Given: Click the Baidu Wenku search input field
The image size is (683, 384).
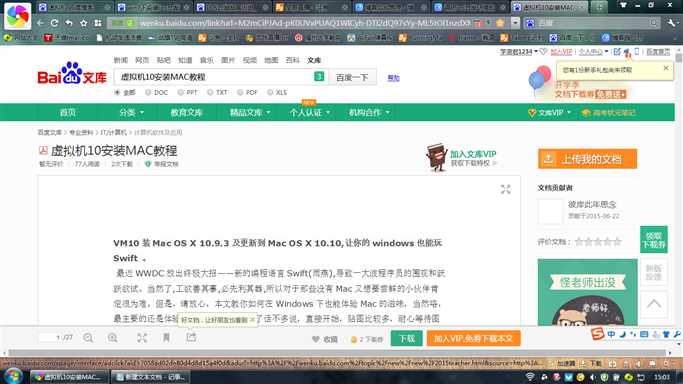Looking at the screenshot, I should pyautogui.click(x=213, y=77).
